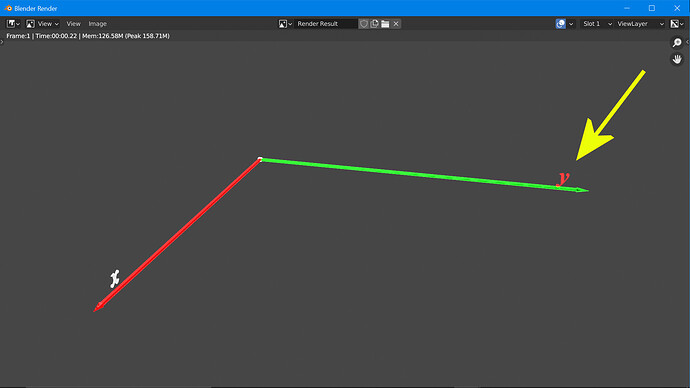Open the editor type selector
Image resolution: width=690 pixels, height=388 pixels.
(x=13, y=24)
